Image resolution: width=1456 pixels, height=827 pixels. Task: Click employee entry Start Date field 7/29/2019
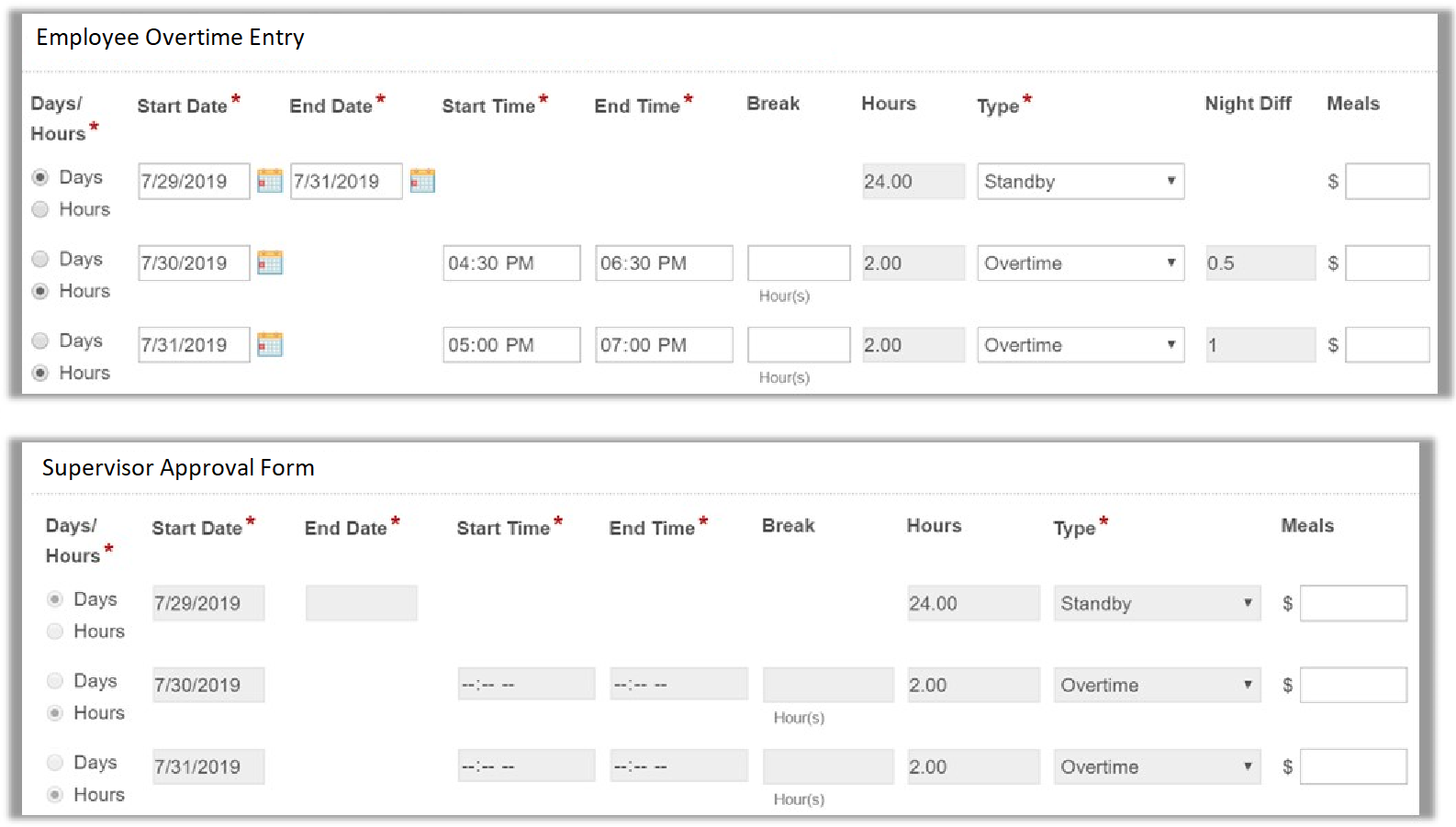point(194,182)
